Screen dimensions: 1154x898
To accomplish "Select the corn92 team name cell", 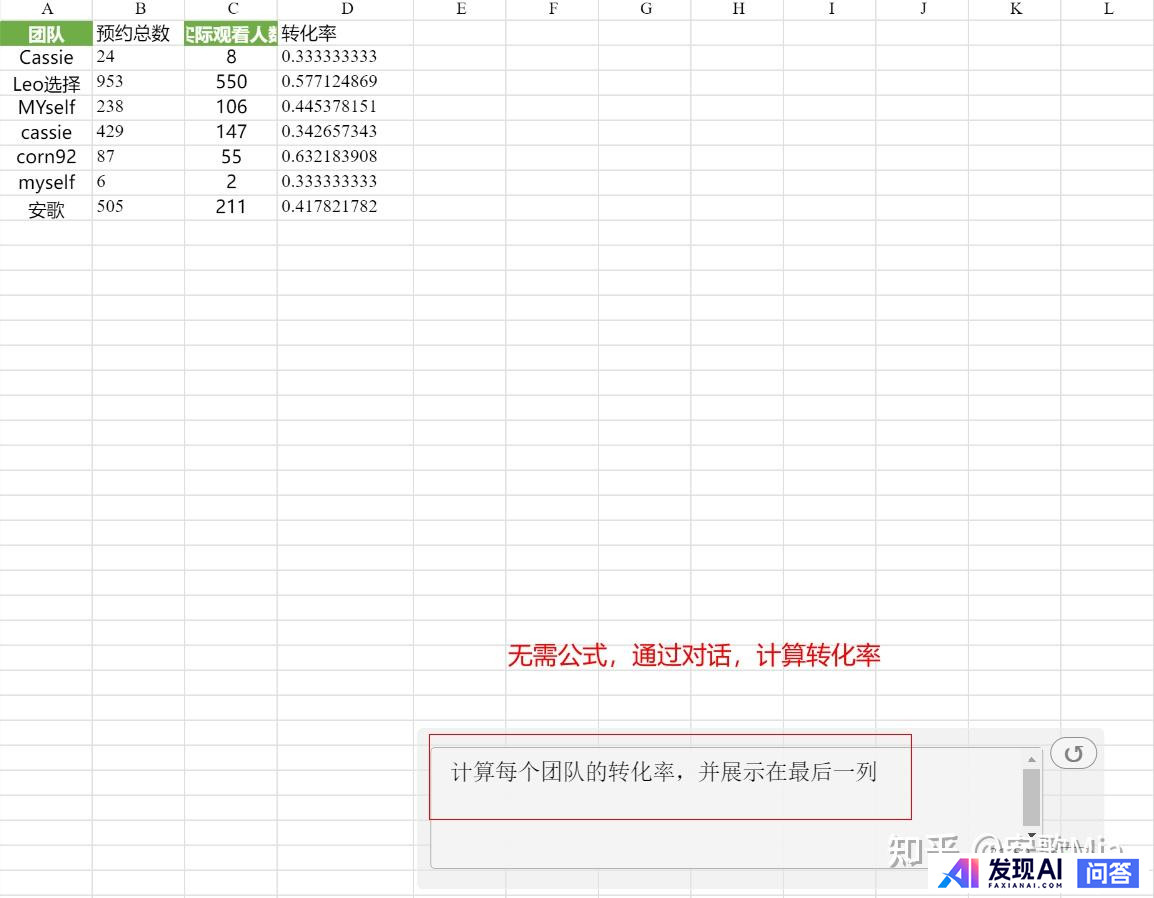I will pyautogui.click(x=46, y=158).
